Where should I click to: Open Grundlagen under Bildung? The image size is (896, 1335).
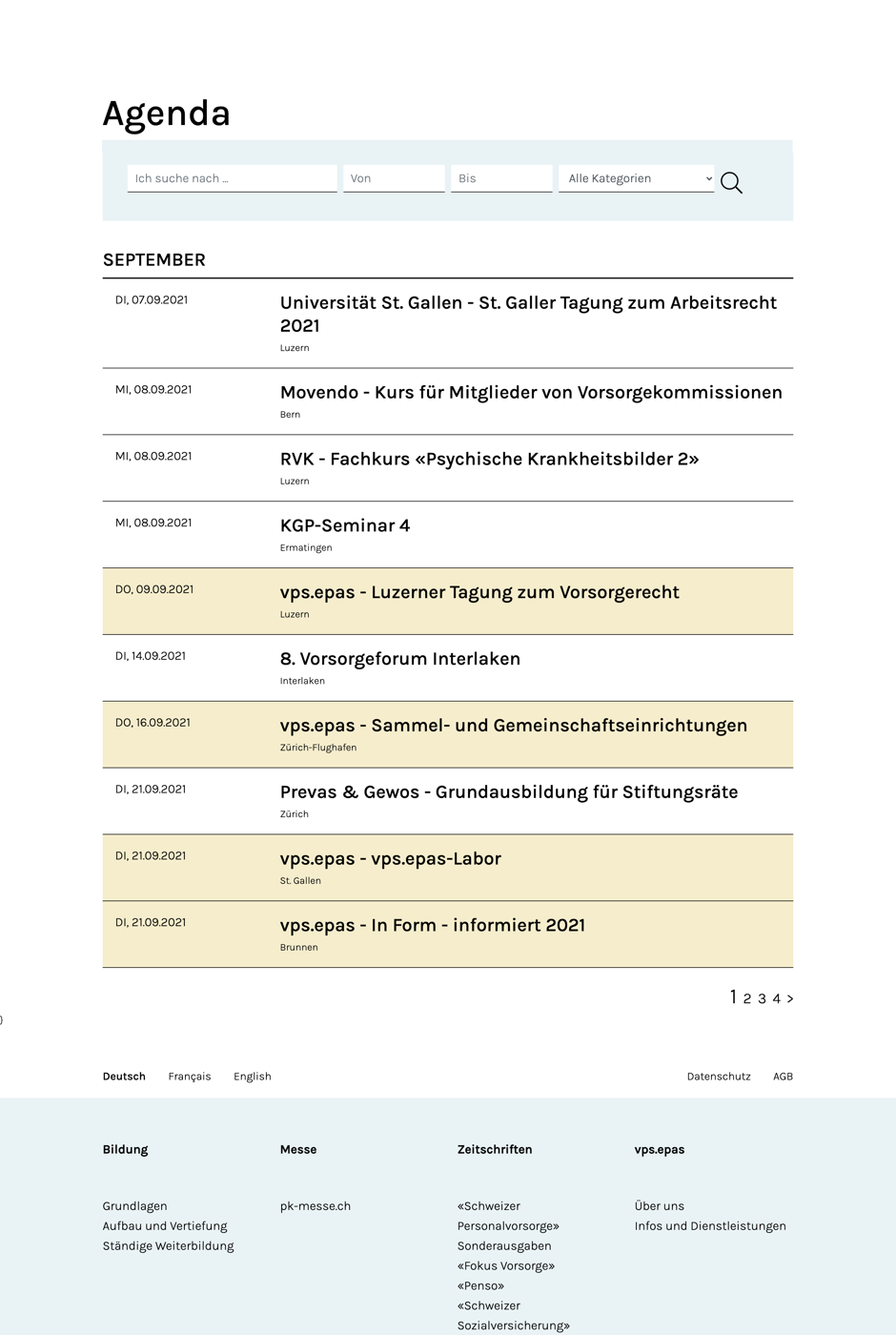(x=135, y=1206)
